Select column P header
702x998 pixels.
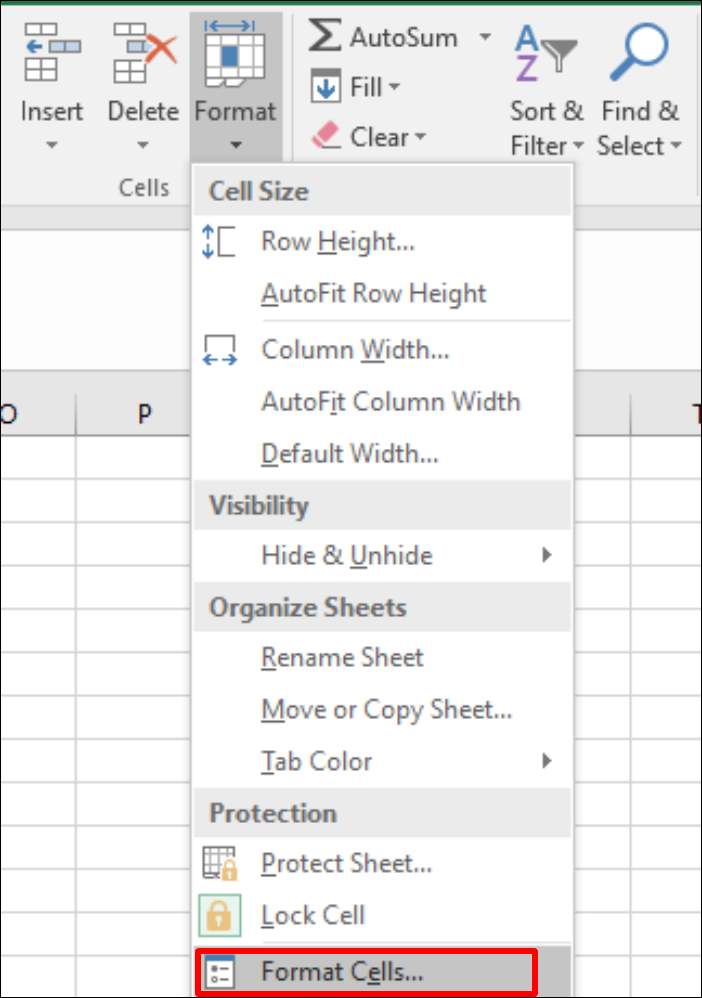pos(144,415)
